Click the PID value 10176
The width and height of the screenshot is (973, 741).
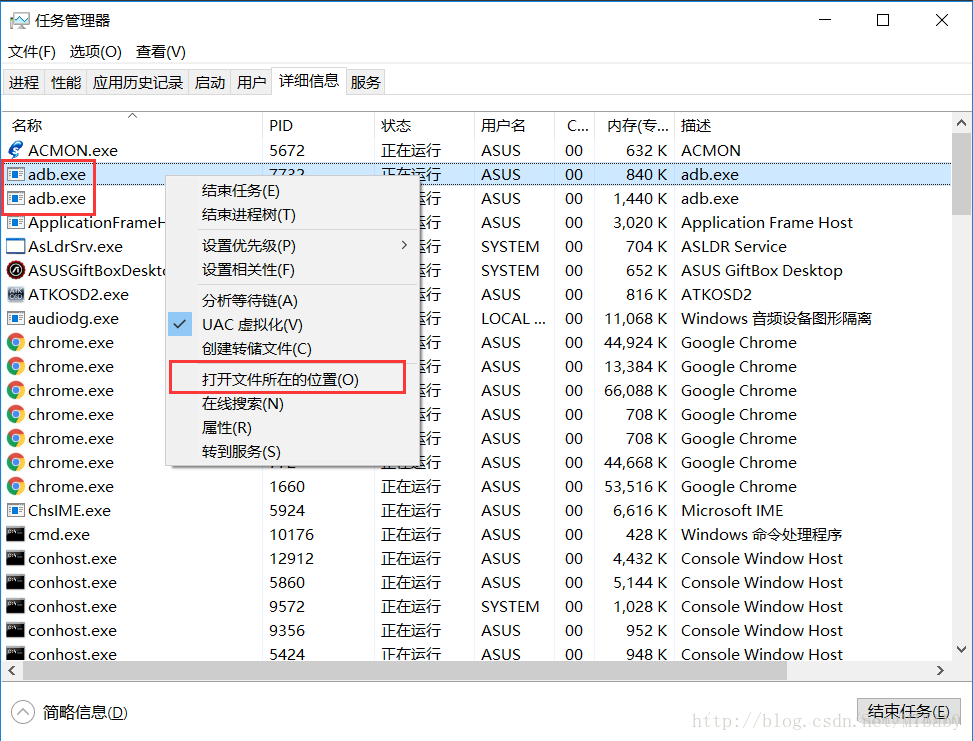(x=291, y=534)
